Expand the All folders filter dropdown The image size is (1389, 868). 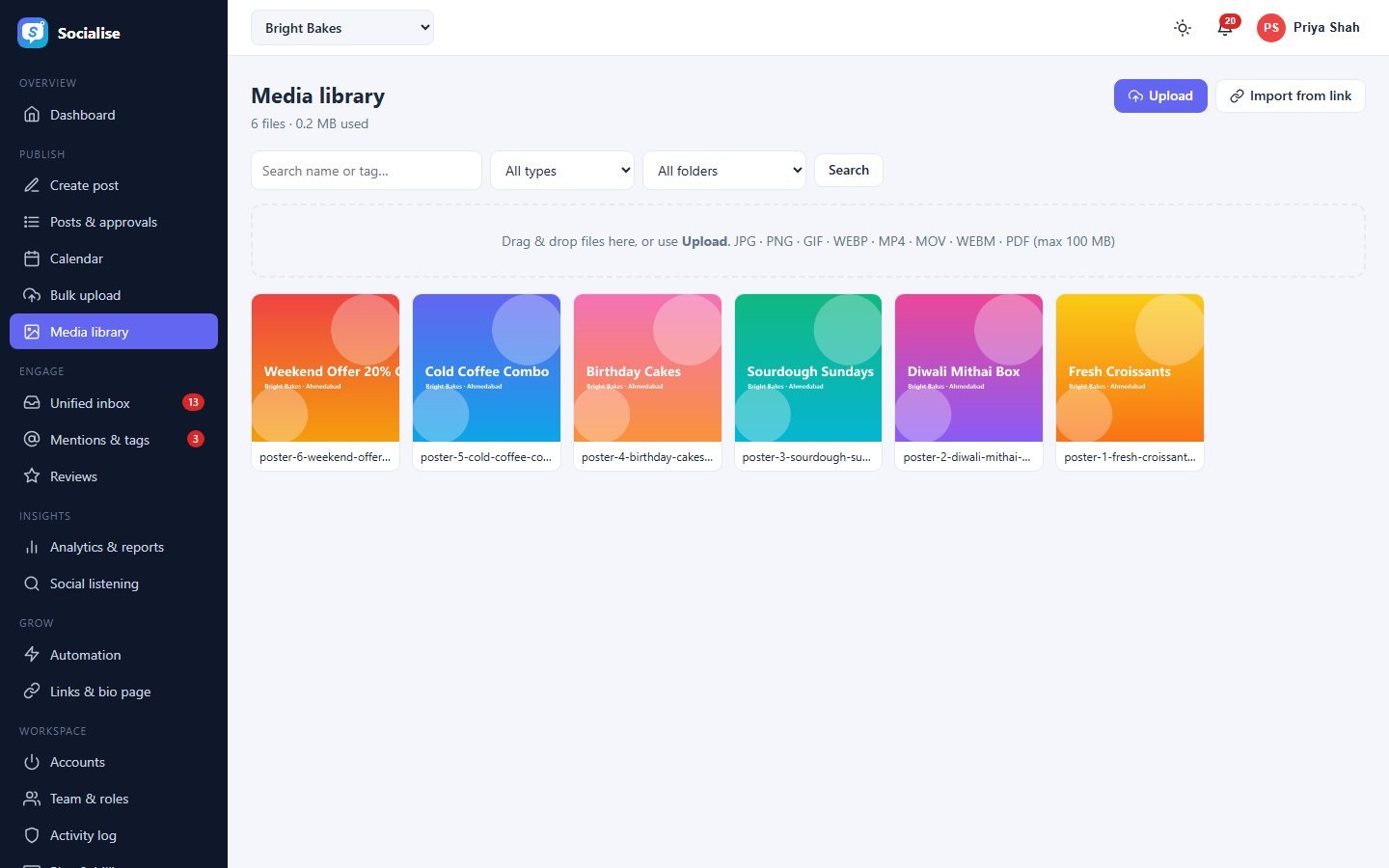724,171
